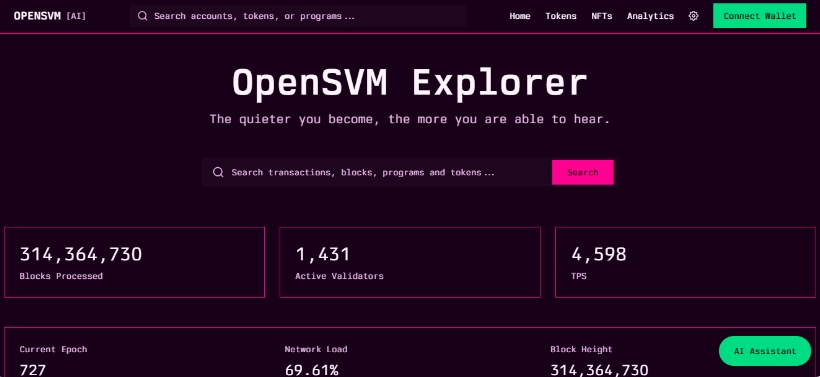Viewport: 820px width, 377px height.
Task: Click the OPENSVM logo
Action: click(x=37, y=16)
